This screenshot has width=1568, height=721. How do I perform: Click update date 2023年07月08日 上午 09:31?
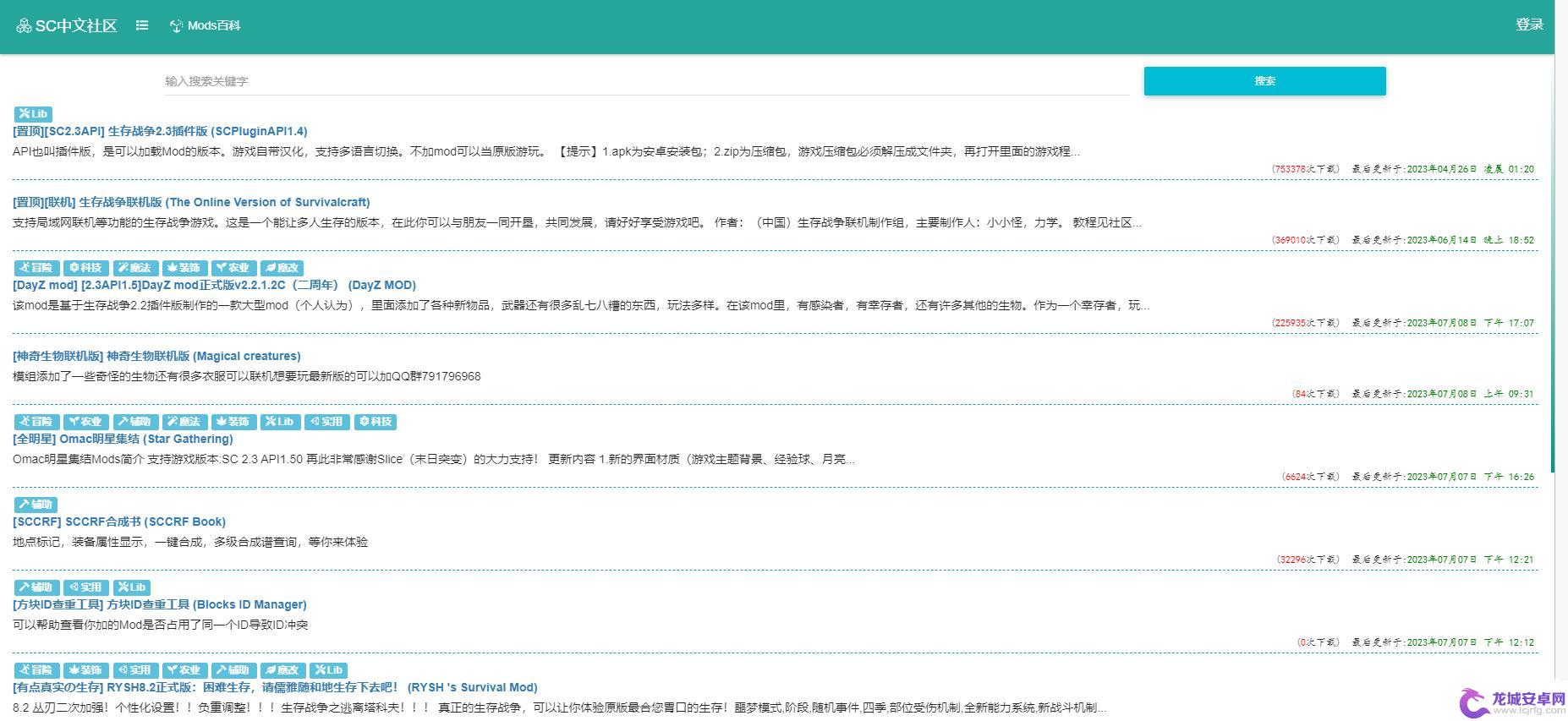(x=1470, y=394)
